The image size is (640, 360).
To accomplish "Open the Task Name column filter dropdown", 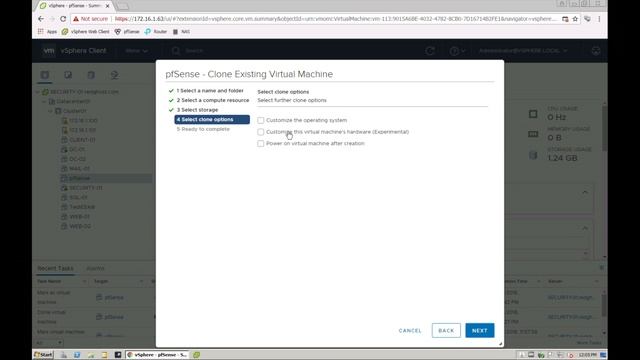I will pyautogui.click(x=84, y=282).
